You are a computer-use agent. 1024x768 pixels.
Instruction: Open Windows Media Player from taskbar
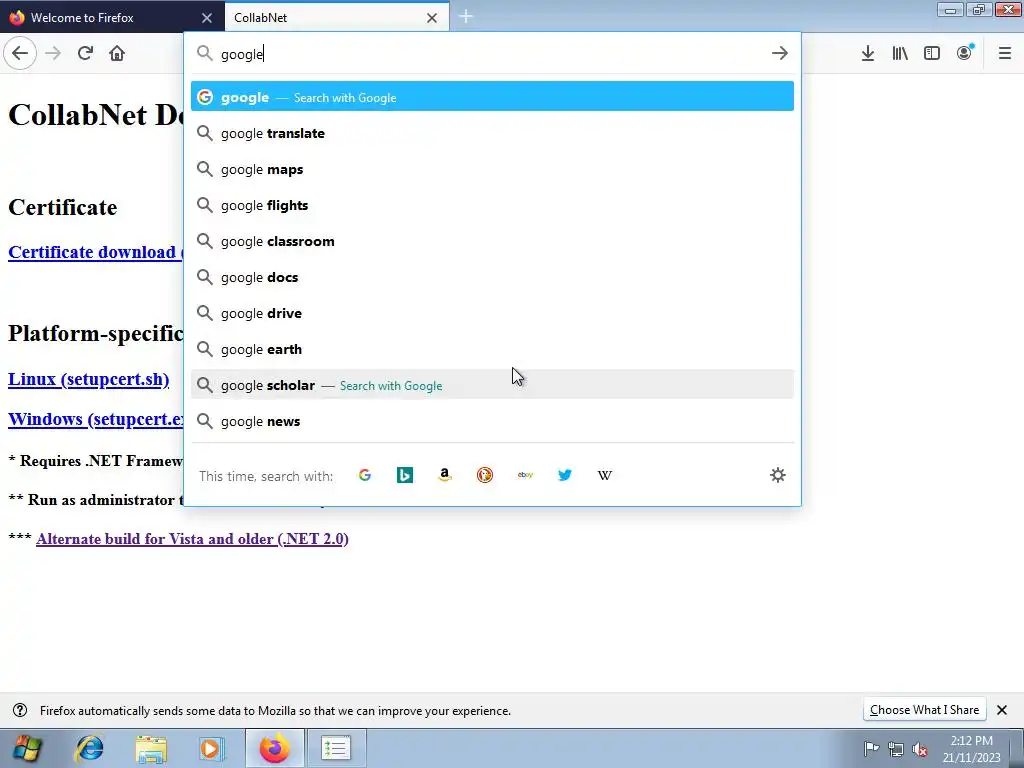tap(211, 748)
